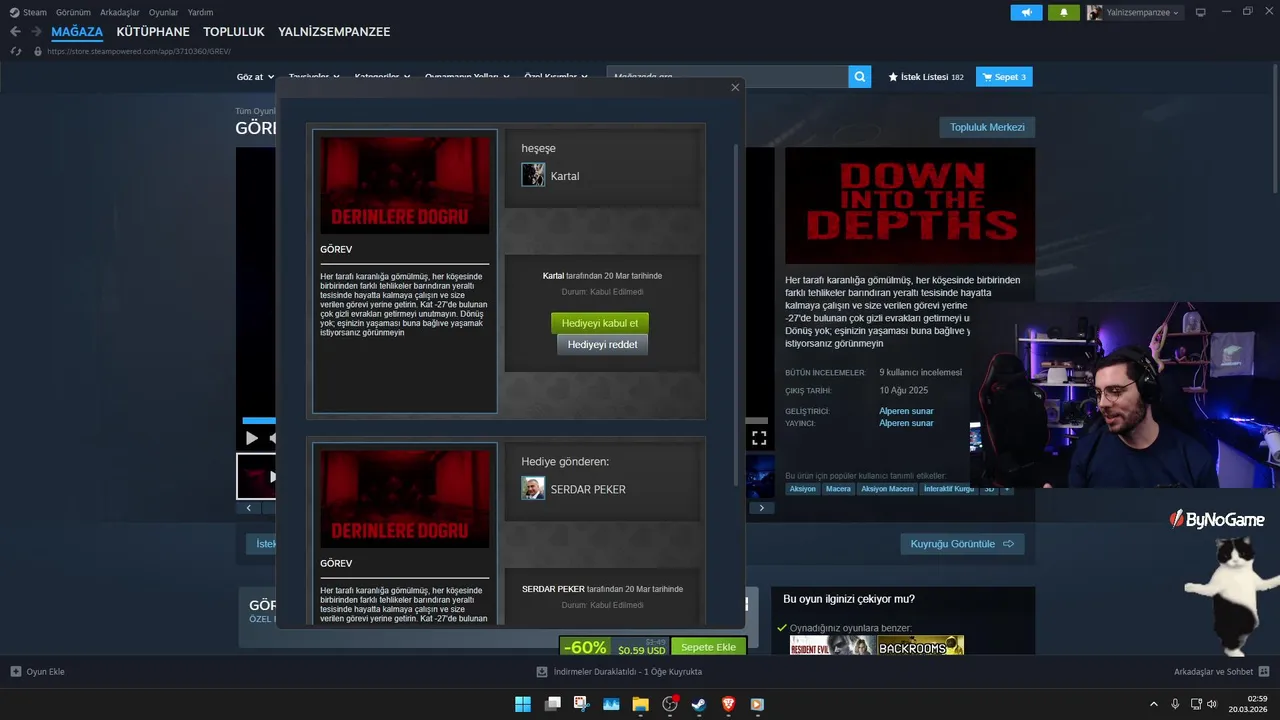Open the KÜTÜPHANE tab
1280x720 pixels.
(153, 32)
